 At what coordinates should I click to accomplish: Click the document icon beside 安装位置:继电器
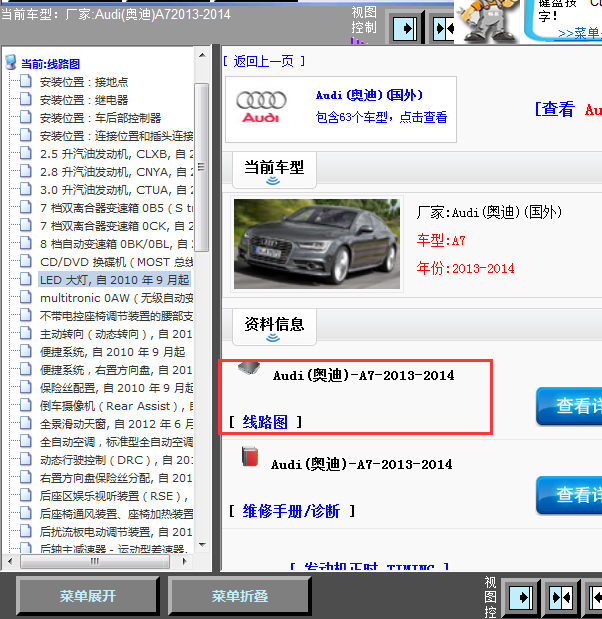pos(26,99)
